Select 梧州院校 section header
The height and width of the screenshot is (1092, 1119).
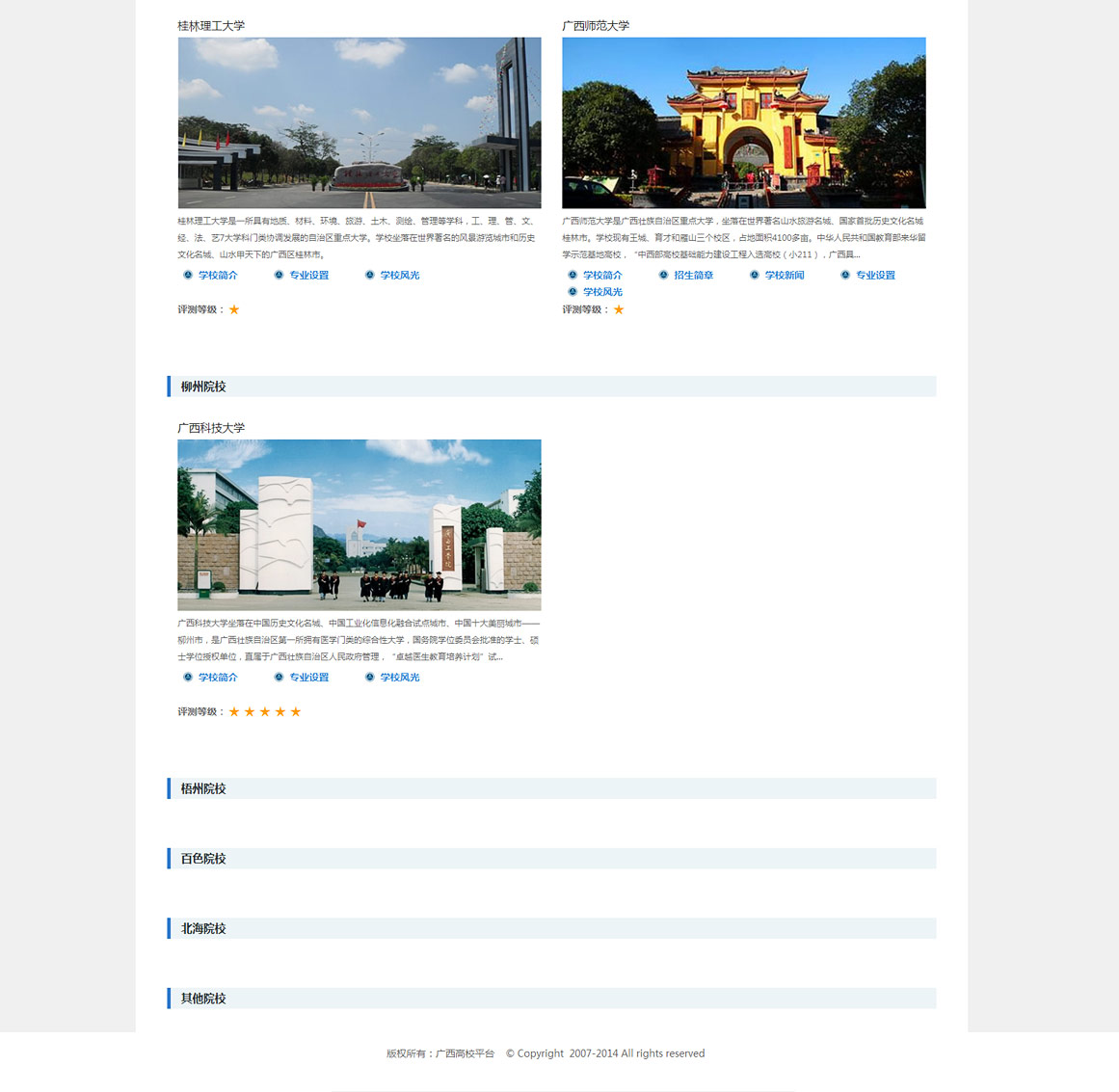(551, 788)
